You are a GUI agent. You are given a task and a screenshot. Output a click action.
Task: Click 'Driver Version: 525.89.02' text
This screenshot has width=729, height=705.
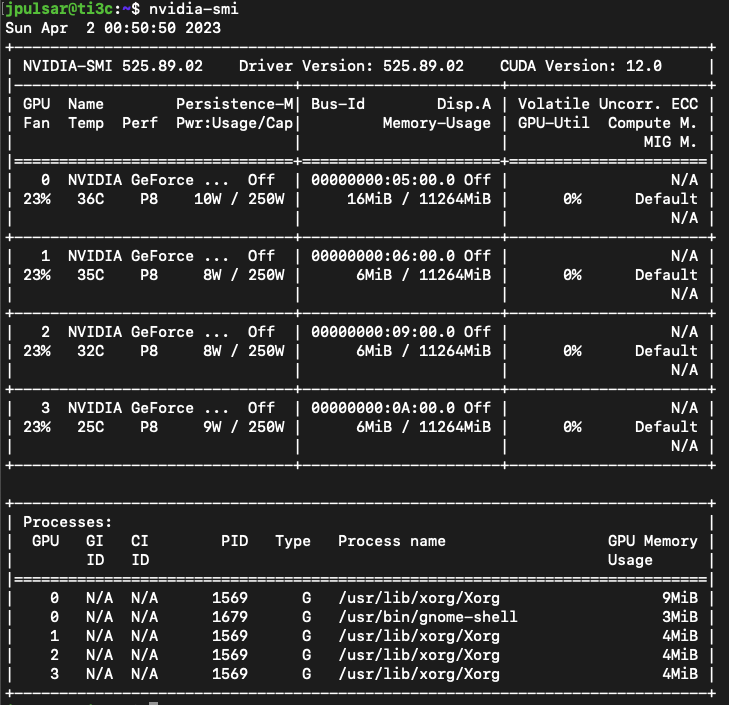(351, 66)
